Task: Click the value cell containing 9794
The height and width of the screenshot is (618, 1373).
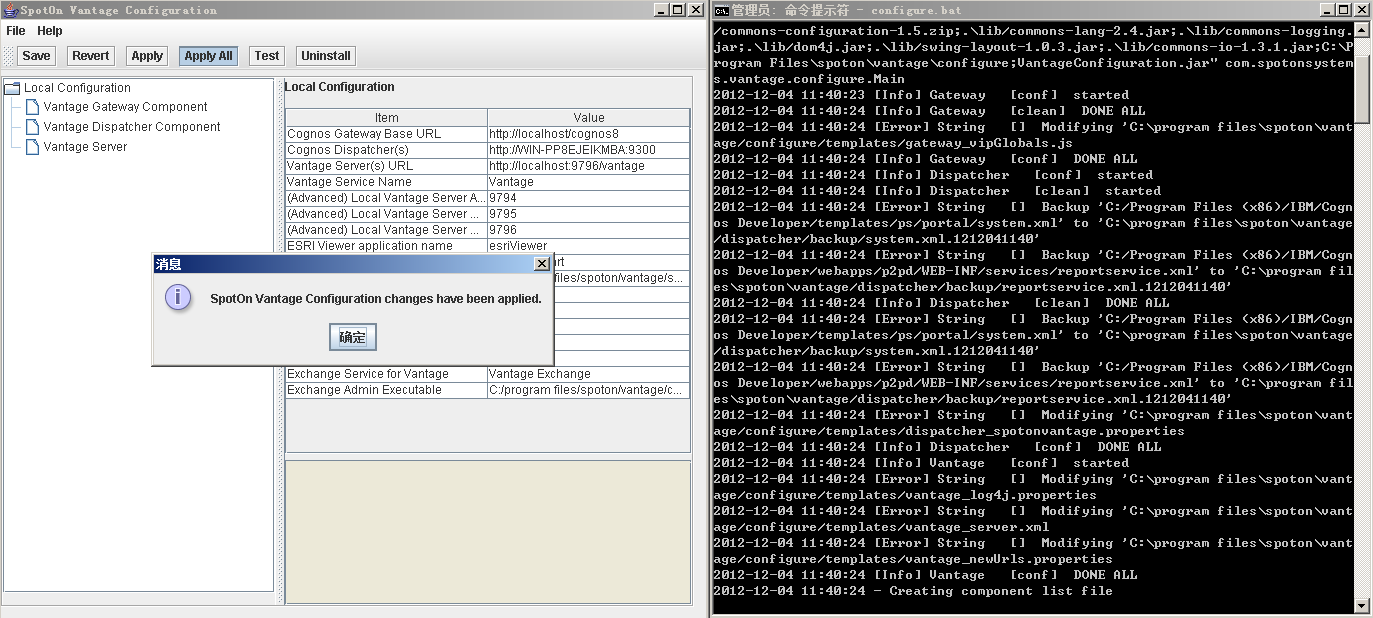Action: coord(589,198)
